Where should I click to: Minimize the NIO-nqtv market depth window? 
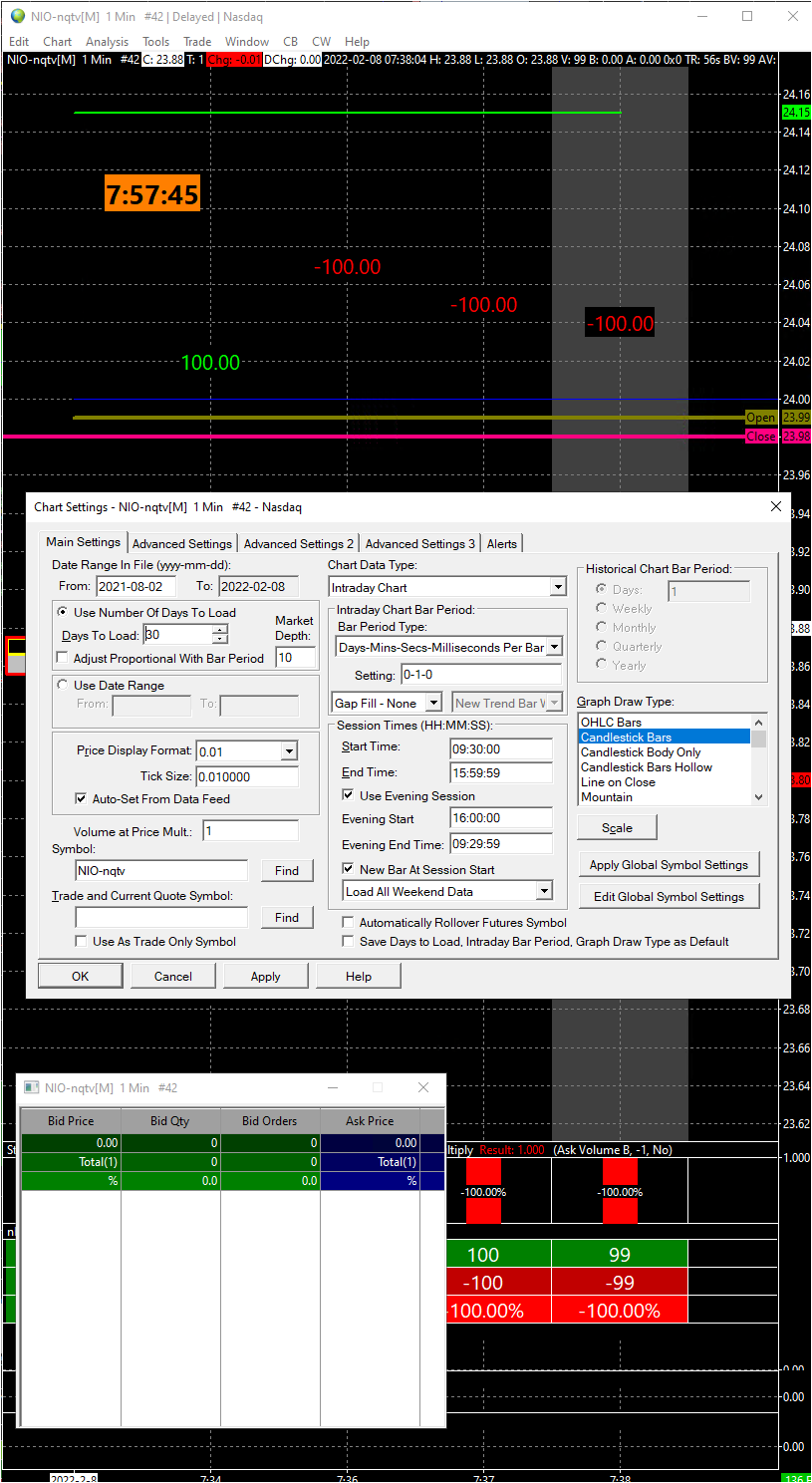(x=333, y=1087)
